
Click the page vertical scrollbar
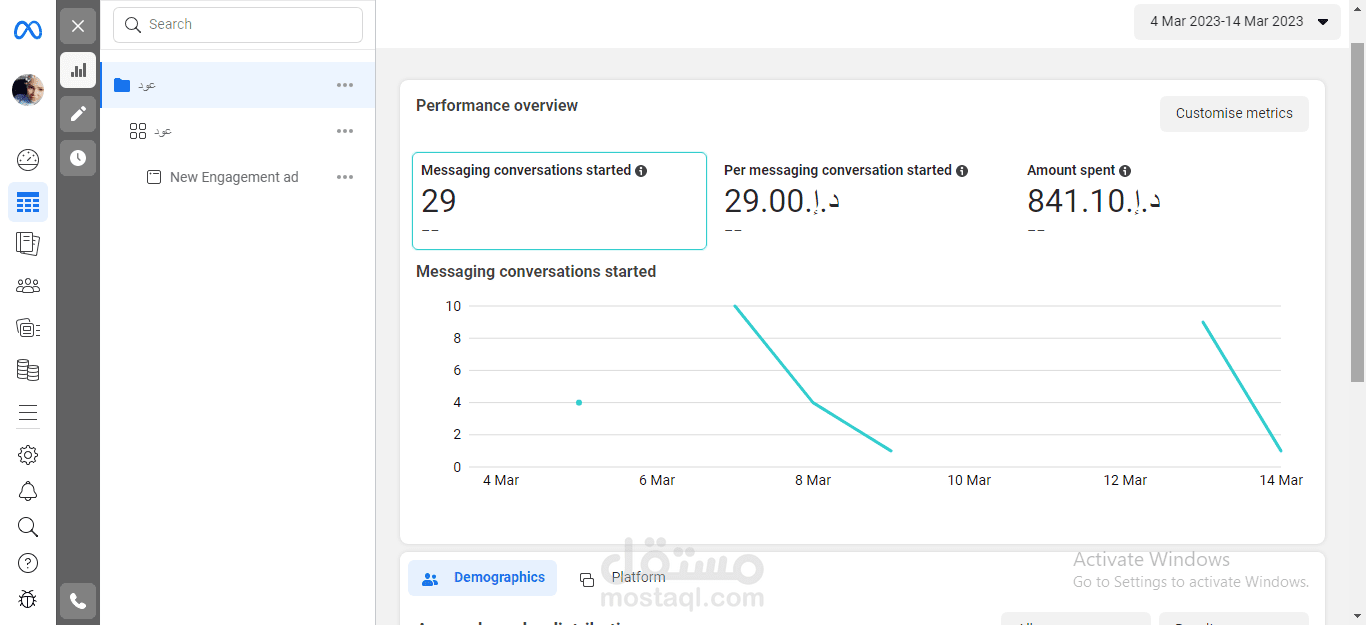coord(1357,212)
